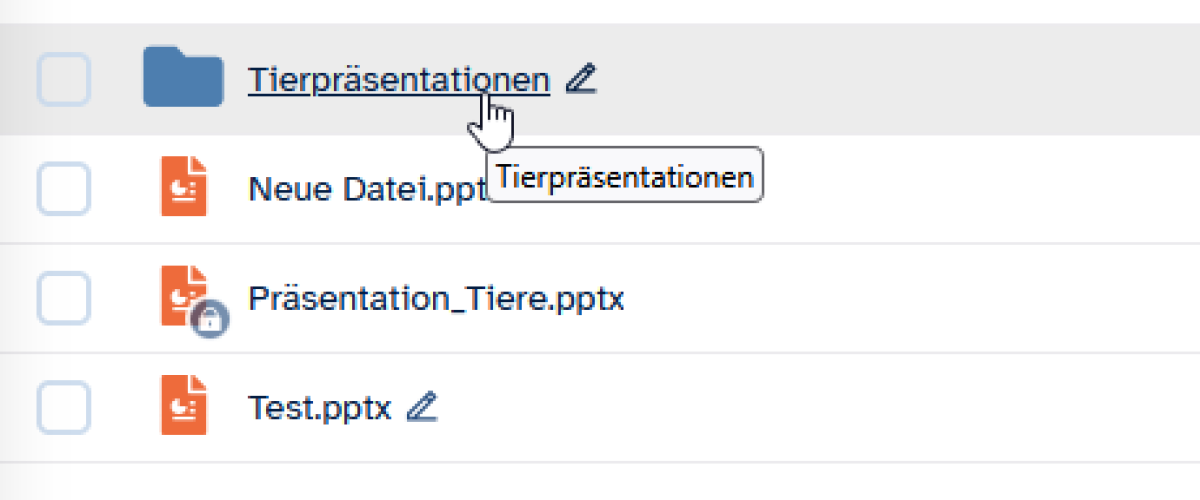The height and width of the screenshot is (500, 1200).
Task: Open the blue Tierpräsentationen folder icon
Action: point(183,78)
